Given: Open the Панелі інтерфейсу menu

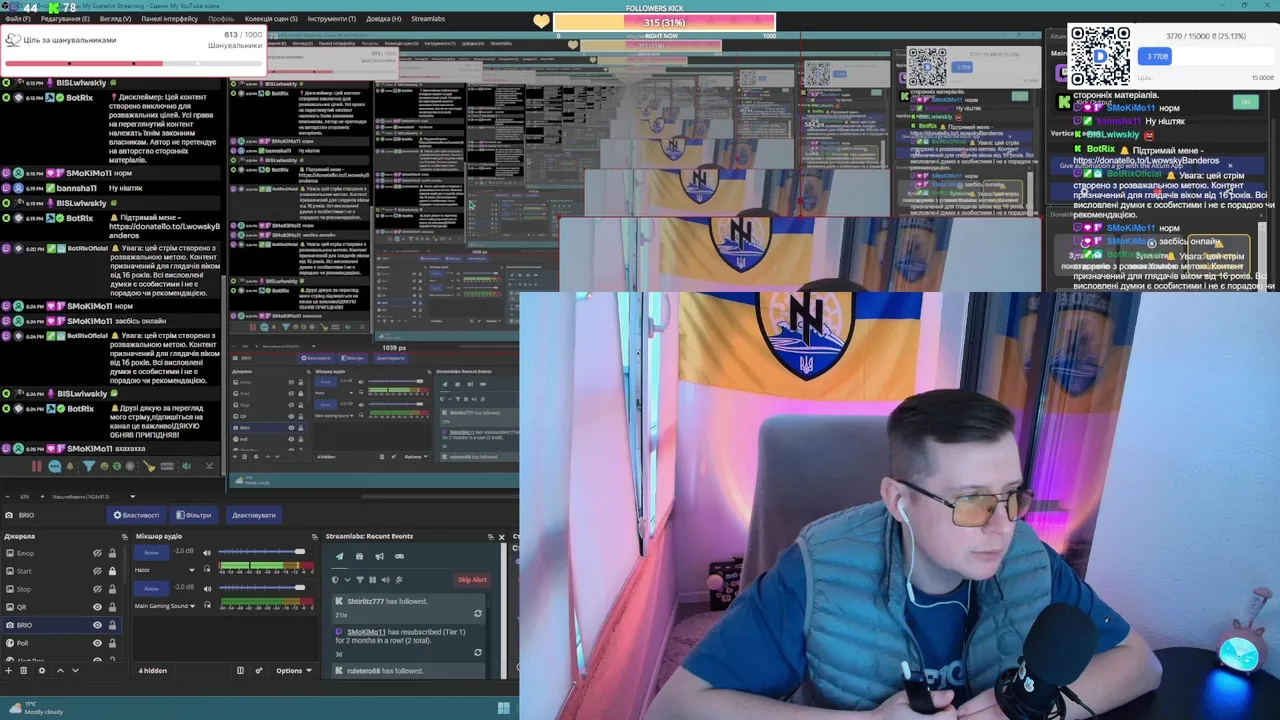Looking at the screenshot, I should [169, 19].
